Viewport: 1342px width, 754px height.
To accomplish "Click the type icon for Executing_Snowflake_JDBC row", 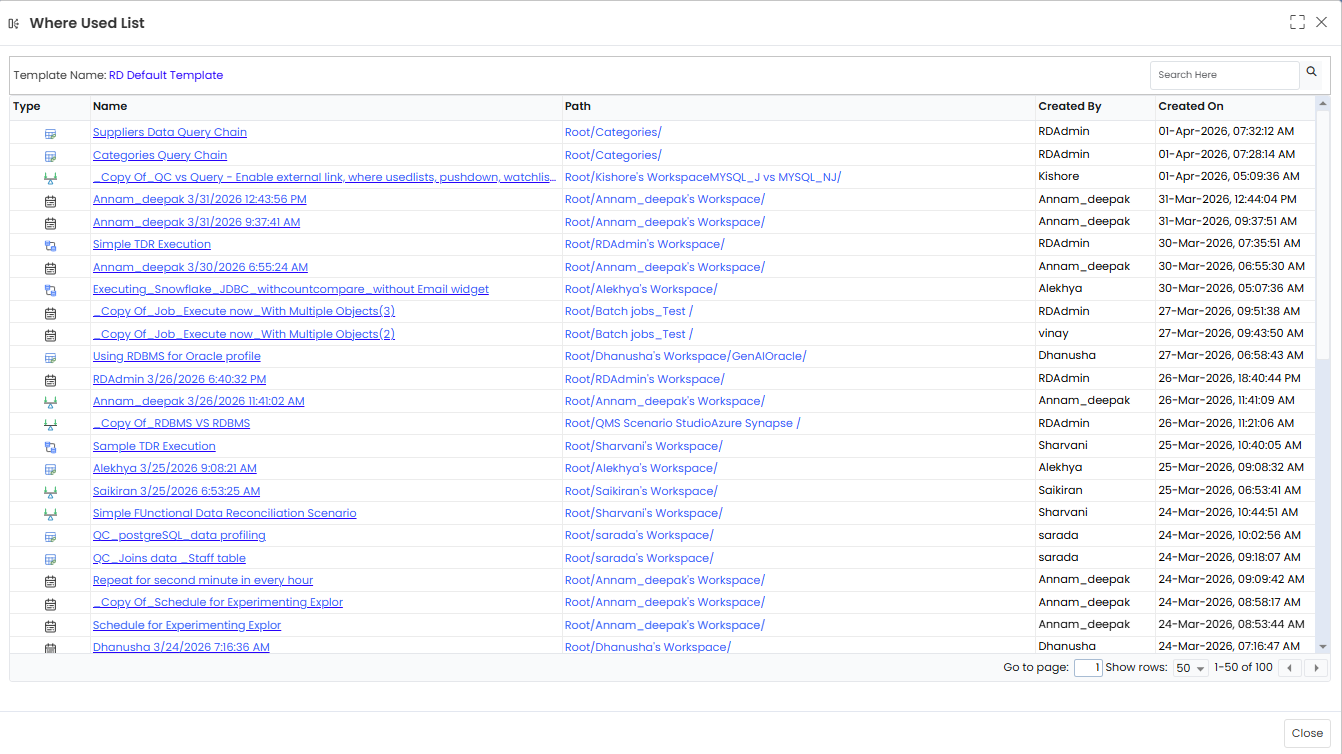I will (x=50, y=290).
